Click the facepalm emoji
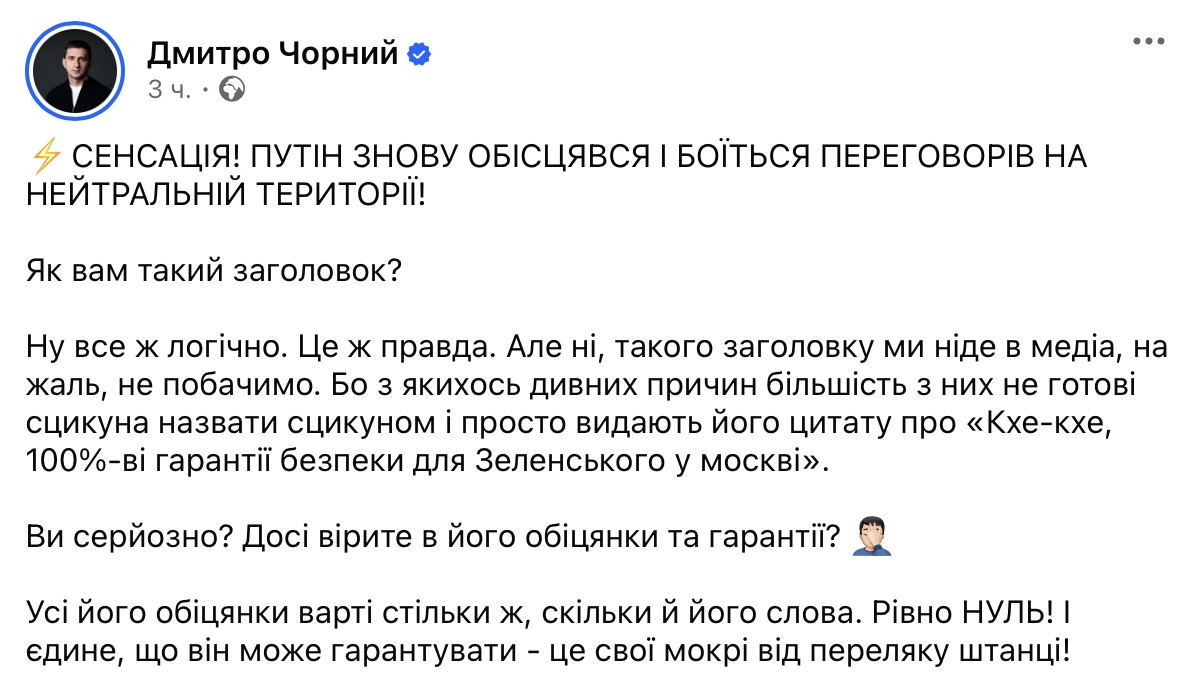 pyautogui.click(x=869, y=539)
